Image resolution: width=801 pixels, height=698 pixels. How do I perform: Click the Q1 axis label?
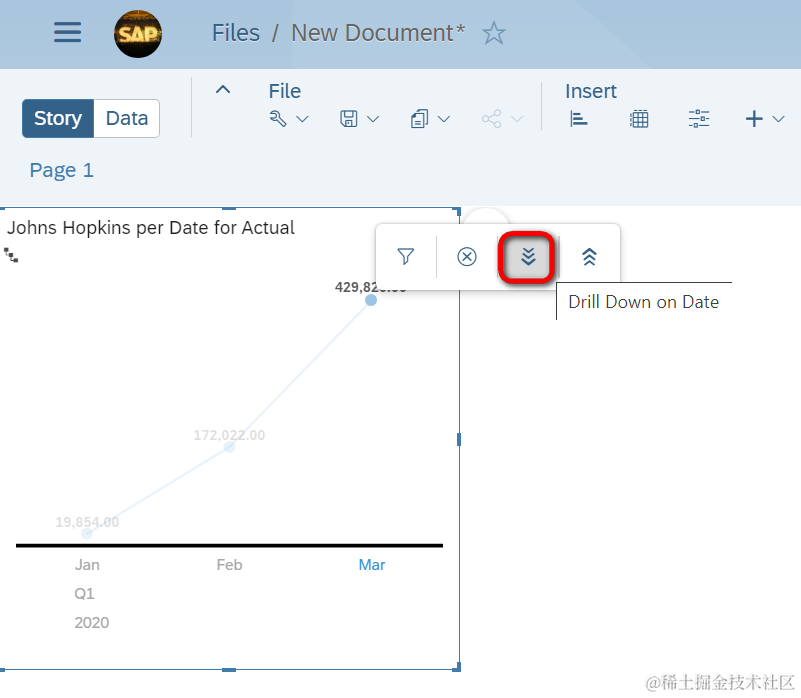[84, 594]
